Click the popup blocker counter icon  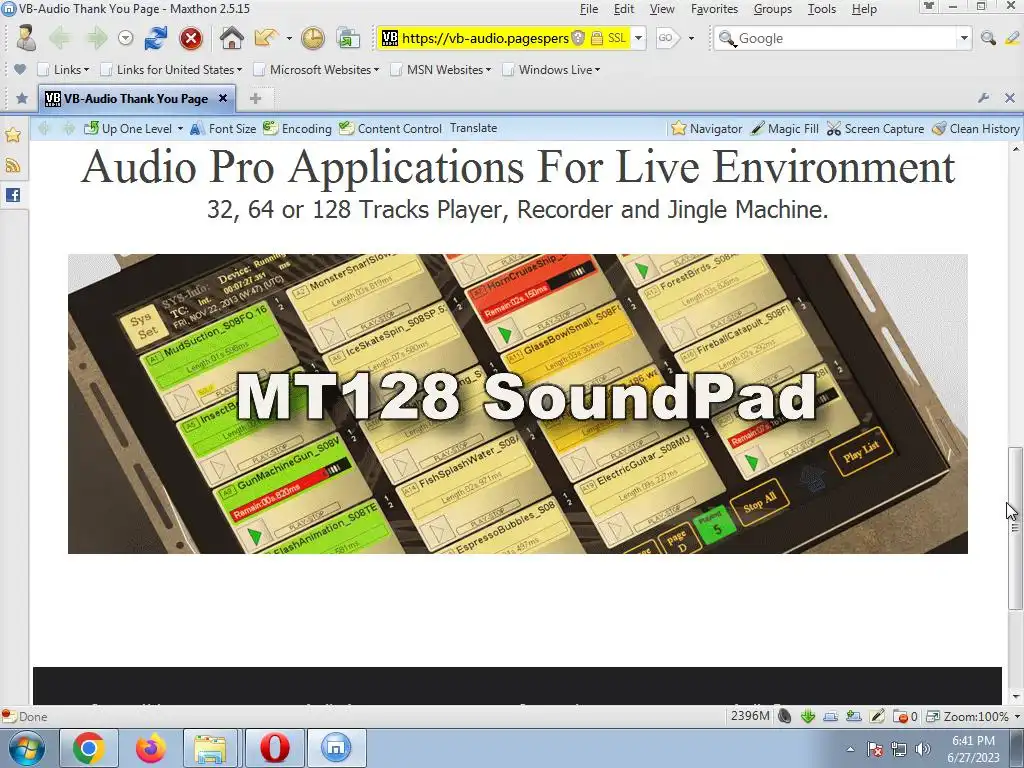[x=904, y=716]
